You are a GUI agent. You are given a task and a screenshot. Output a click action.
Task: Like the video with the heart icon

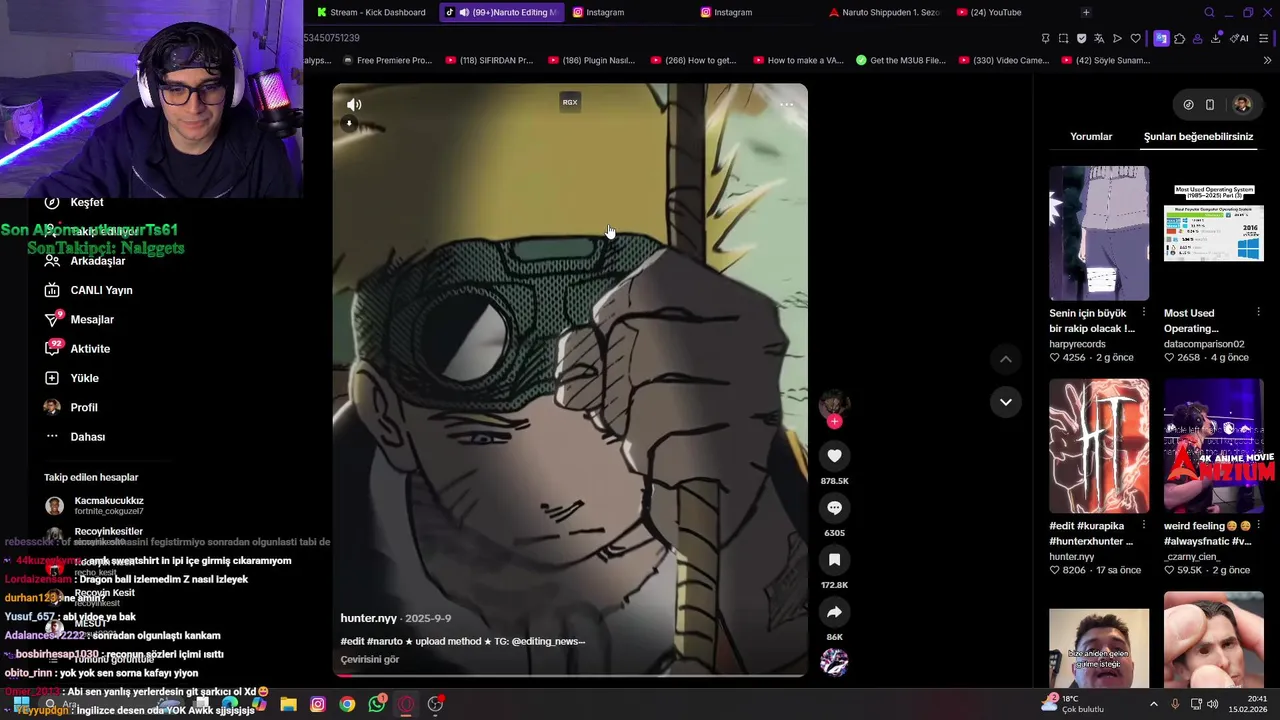pos(834,456)
